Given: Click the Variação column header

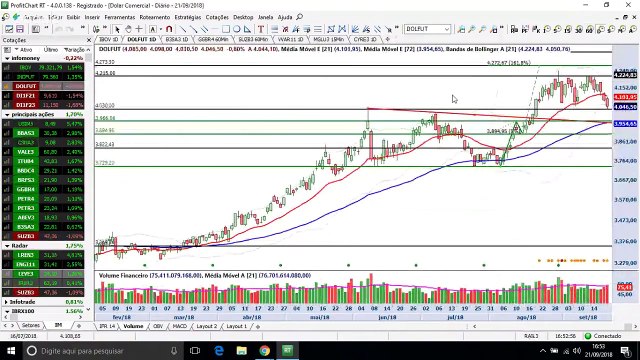Looking at the screenshot, I should pos(75,49).
